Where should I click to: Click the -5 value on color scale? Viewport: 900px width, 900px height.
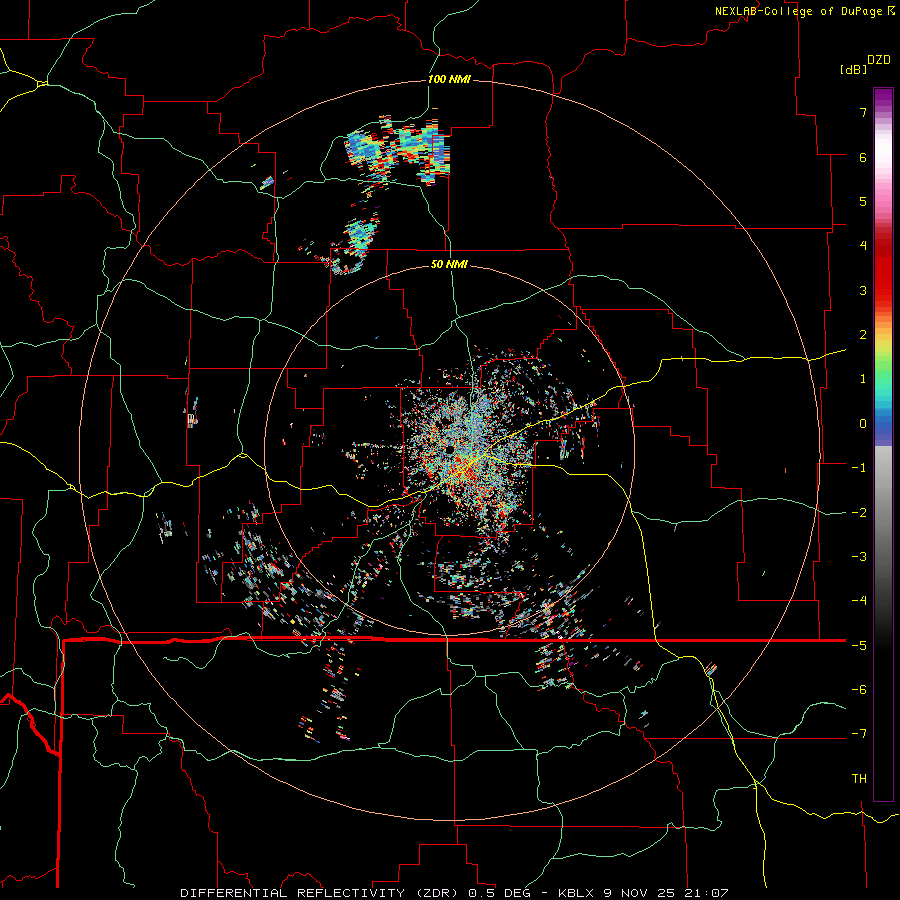click(859, 646)
